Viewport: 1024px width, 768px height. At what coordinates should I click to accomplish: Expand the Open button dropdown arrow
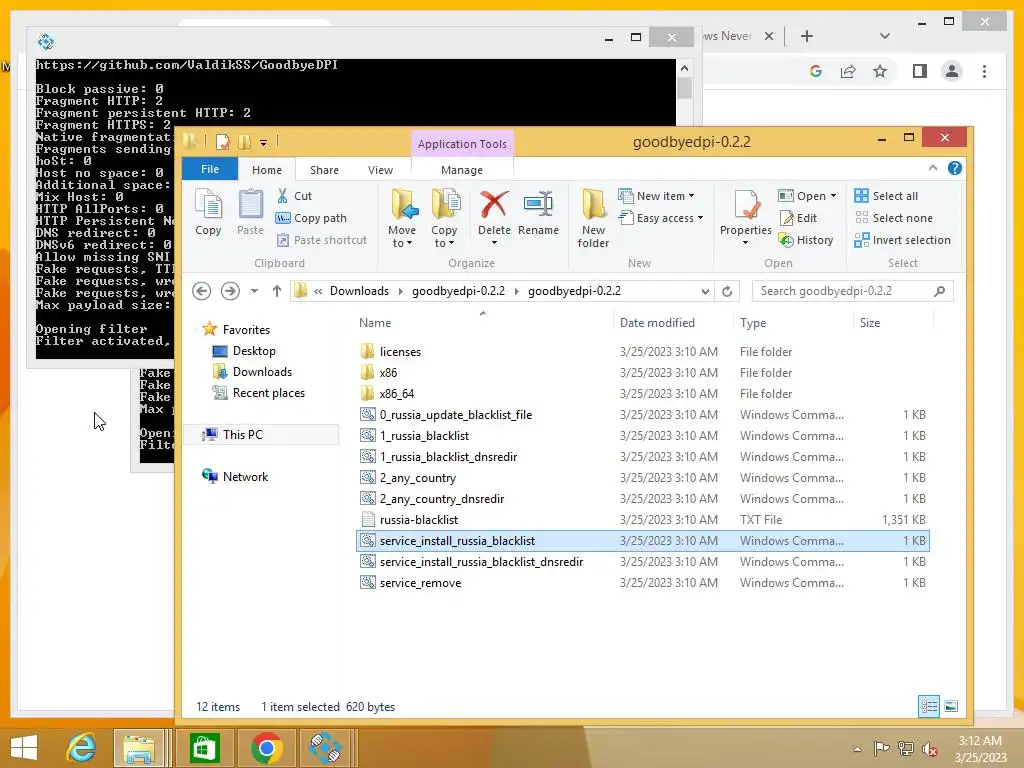tap(833, 196)
